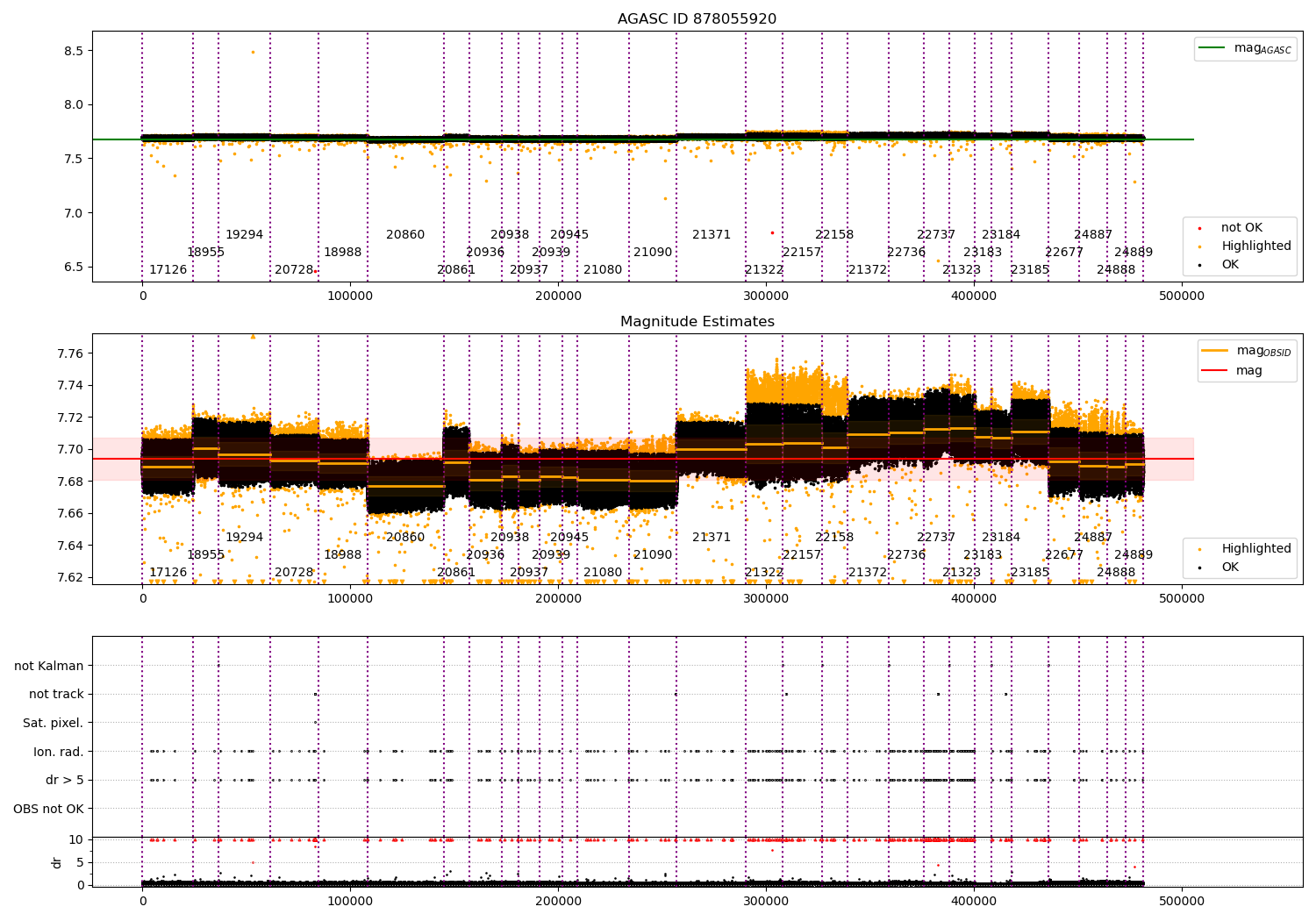The height and width of the screenshot is (921, 1316).
Task: Click OBSID label 21080 in the middle panel
Action: click(x=603, y=573)
